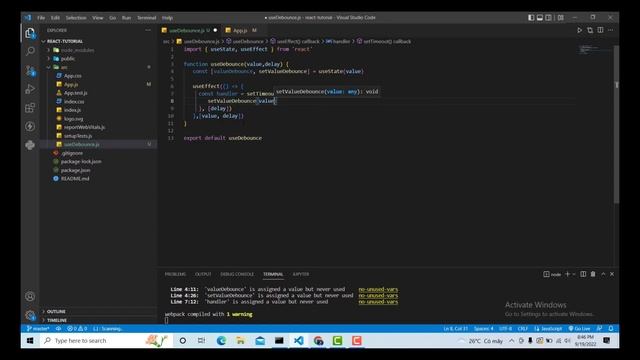Screen dimensions: 640x360
Task: Click the errors and warnings count in status bar
Action: click(x=77, y=329)
